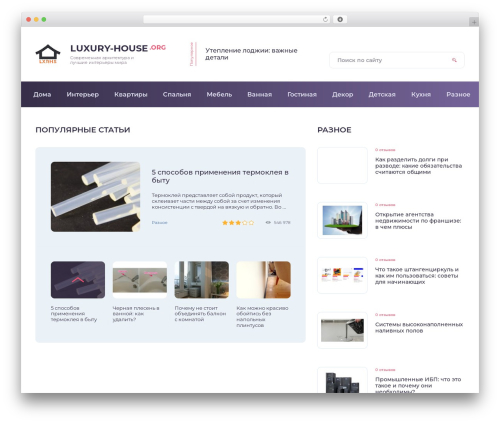
Task: Select the floor without plinths thumbnail
Action: tap(263, 280)
